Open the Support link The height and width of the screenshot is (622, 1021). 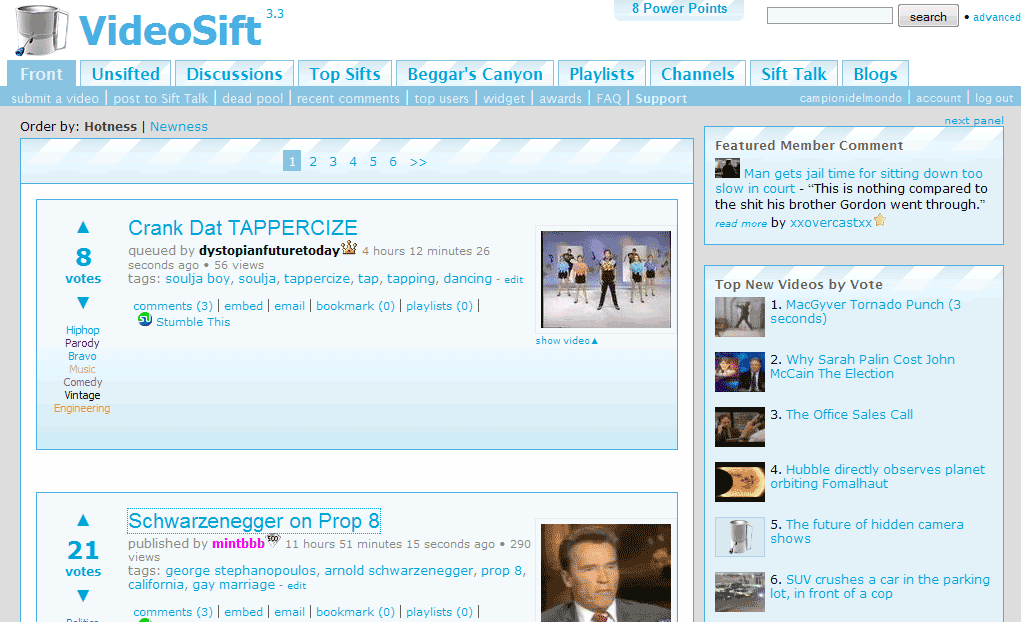point(661,98)
